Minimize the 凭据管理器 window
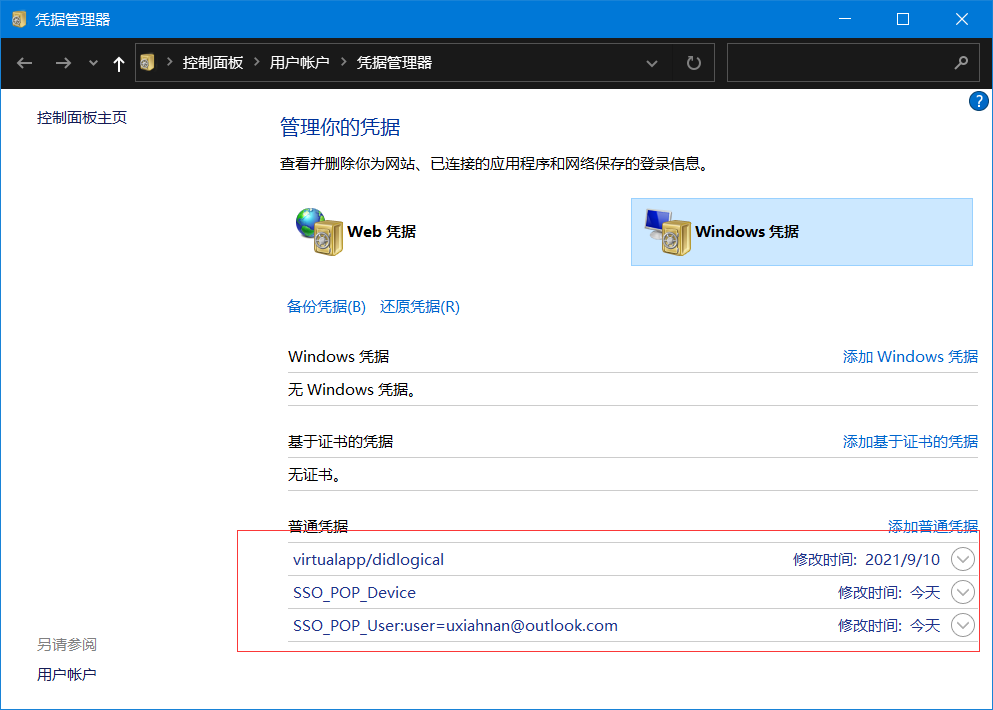 pyautogui.click(x=845, y=19)
